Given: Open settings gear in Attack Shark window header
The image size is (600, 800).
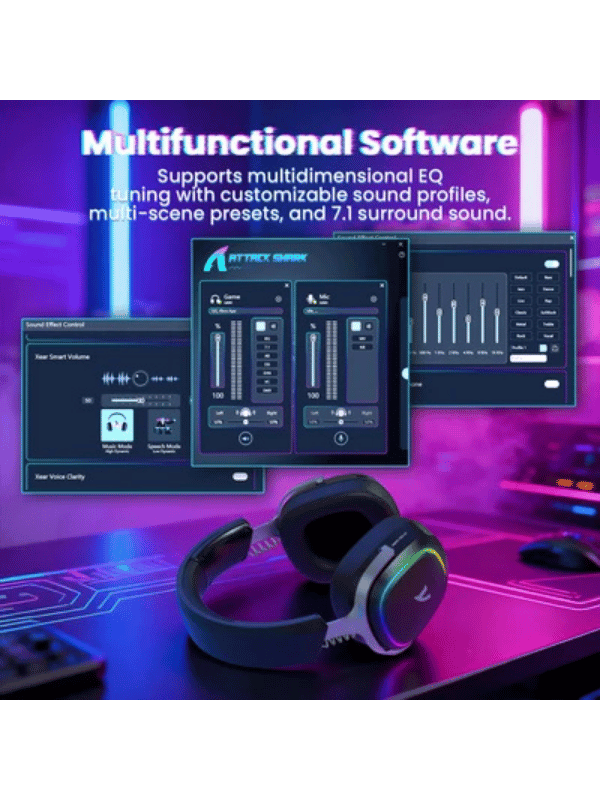Looking at the screenshot, I should (402, 254).
